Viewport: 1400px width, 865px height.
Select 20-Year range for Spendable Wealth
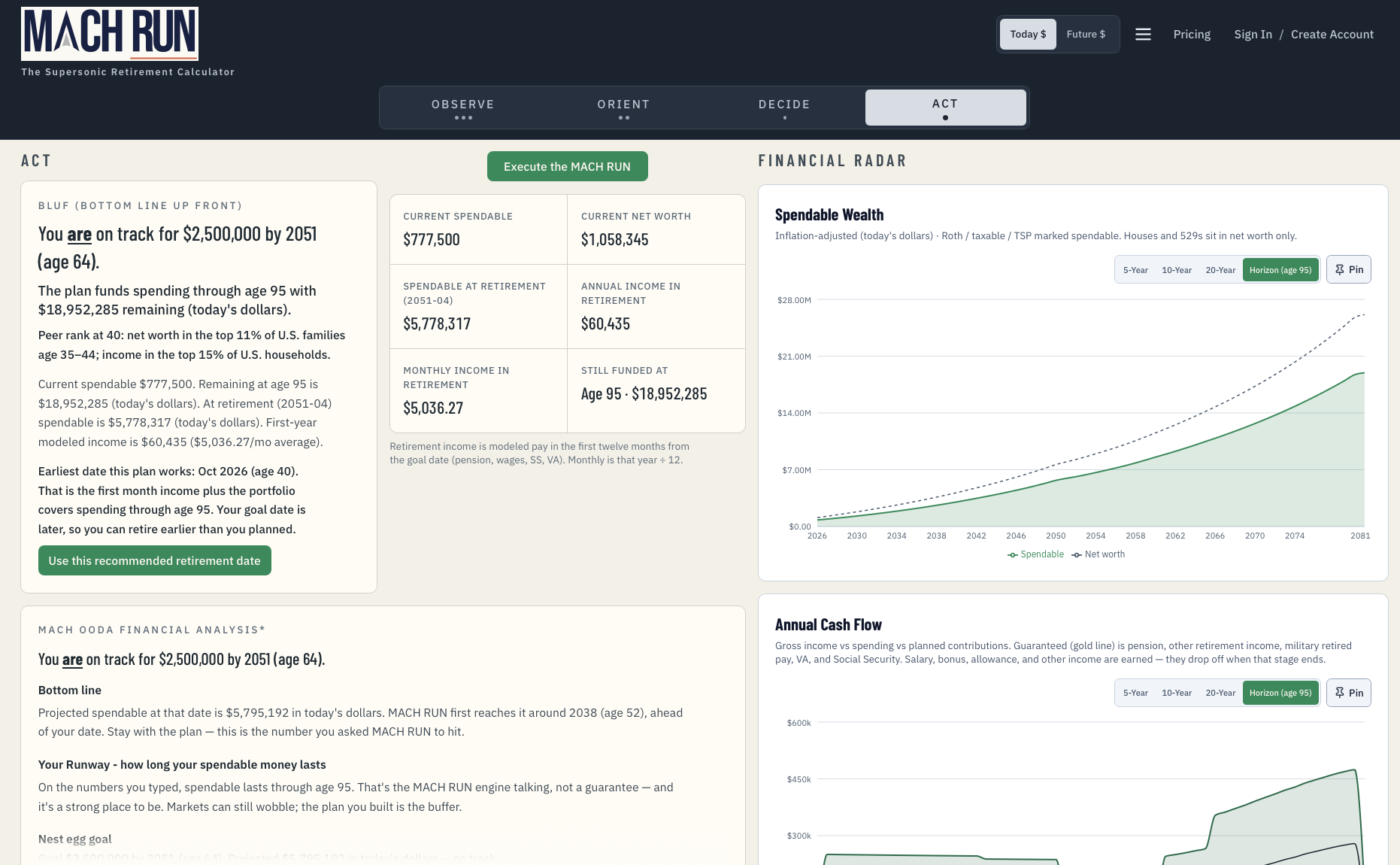[1220, 270]
